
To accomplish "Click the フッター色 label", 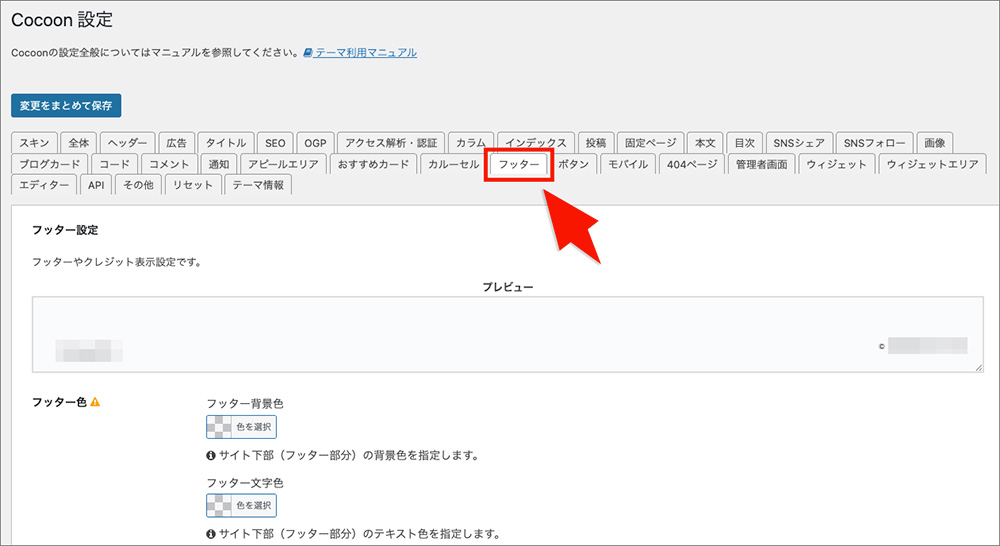I will tap(59, 402).
